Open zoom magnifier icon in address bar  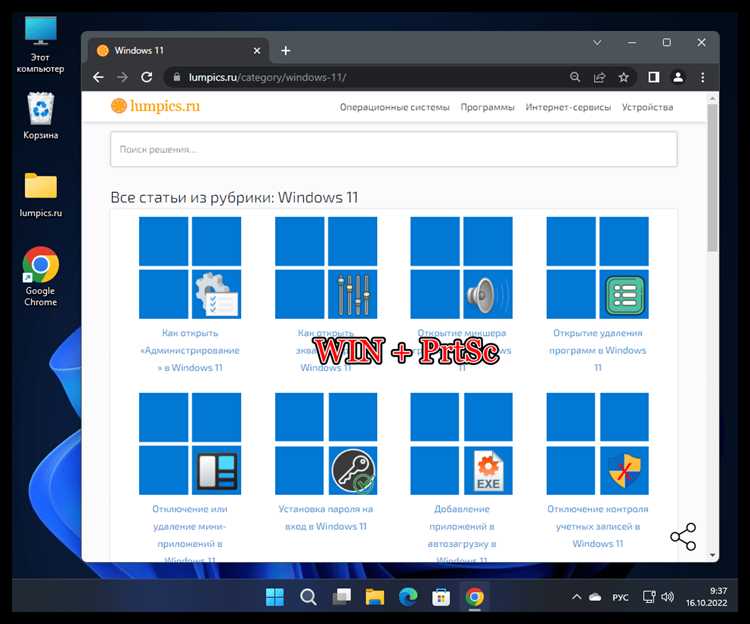click(x=575, y=77)
